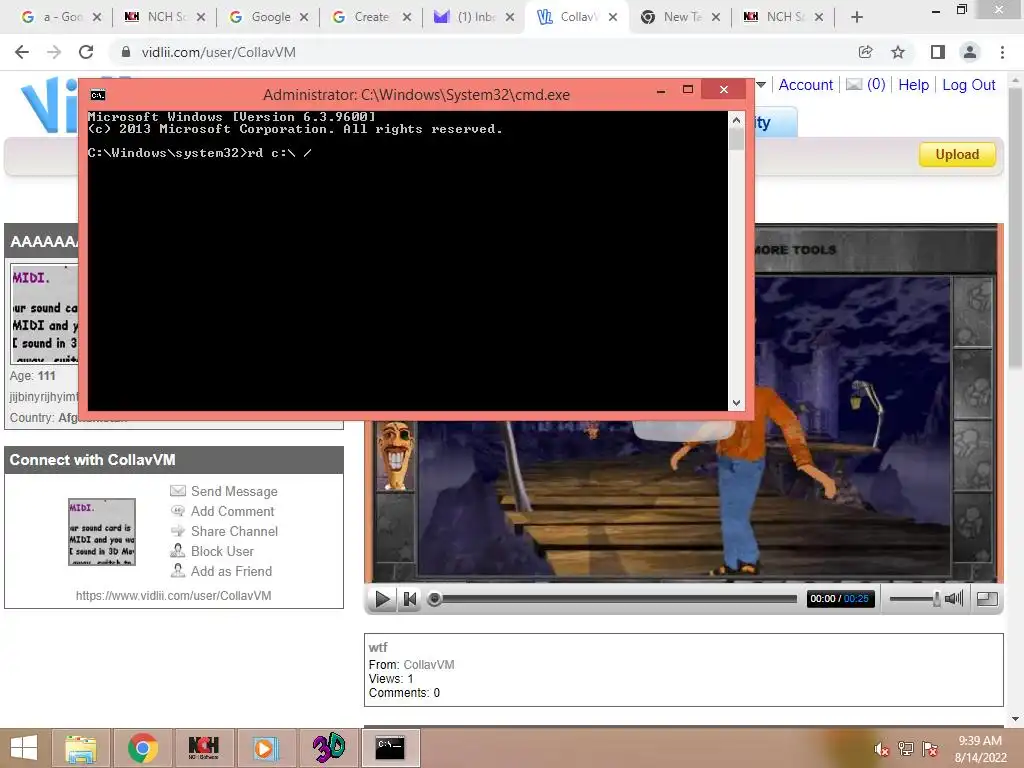Adjust the video volume slider
Image resolution: width=1024 pixels, height=768 pixels.
[x=914, y=599]
